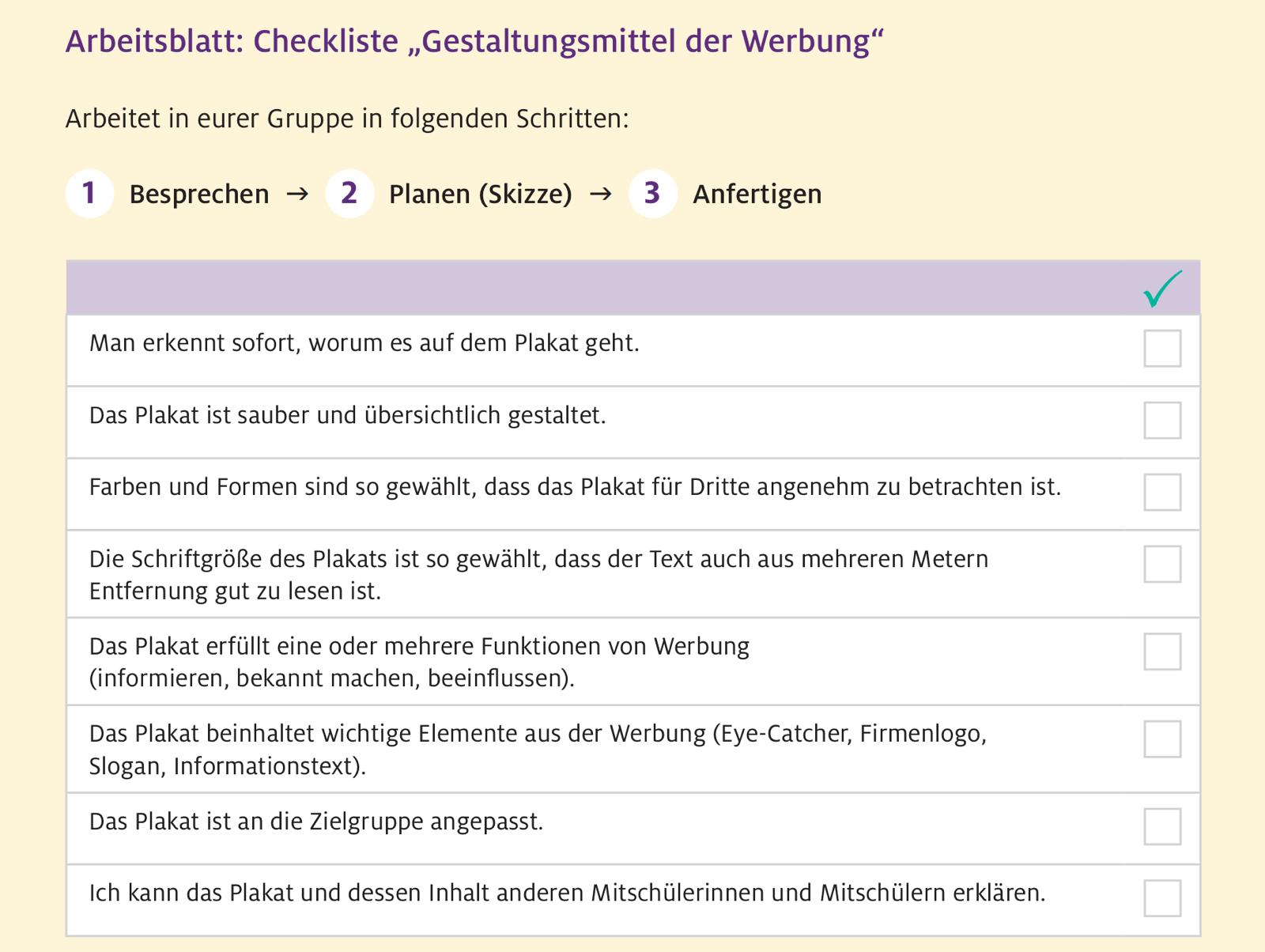Click the purple 'Arbeitsblatt: Checkliste' title

474,41
